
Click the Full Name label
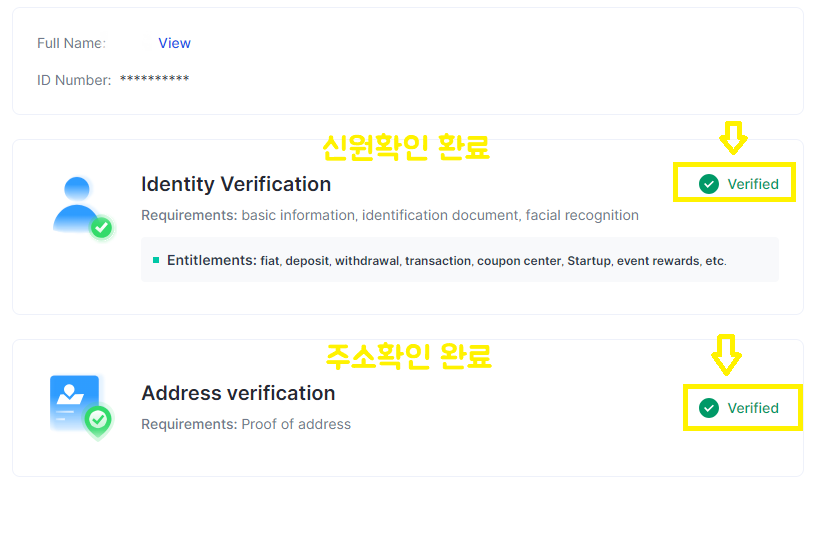tap(71, 43)
